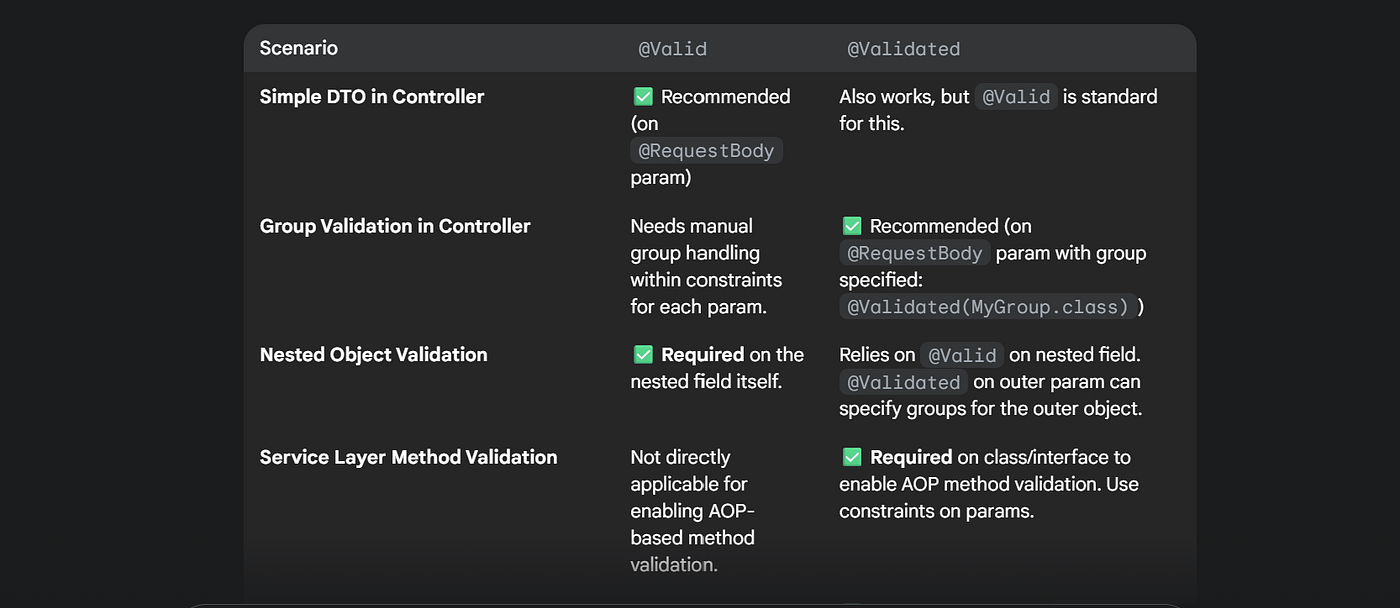Select the Nested Object Validation row label
Viewport: 1400px width, 608px height.
click(373, 355)
